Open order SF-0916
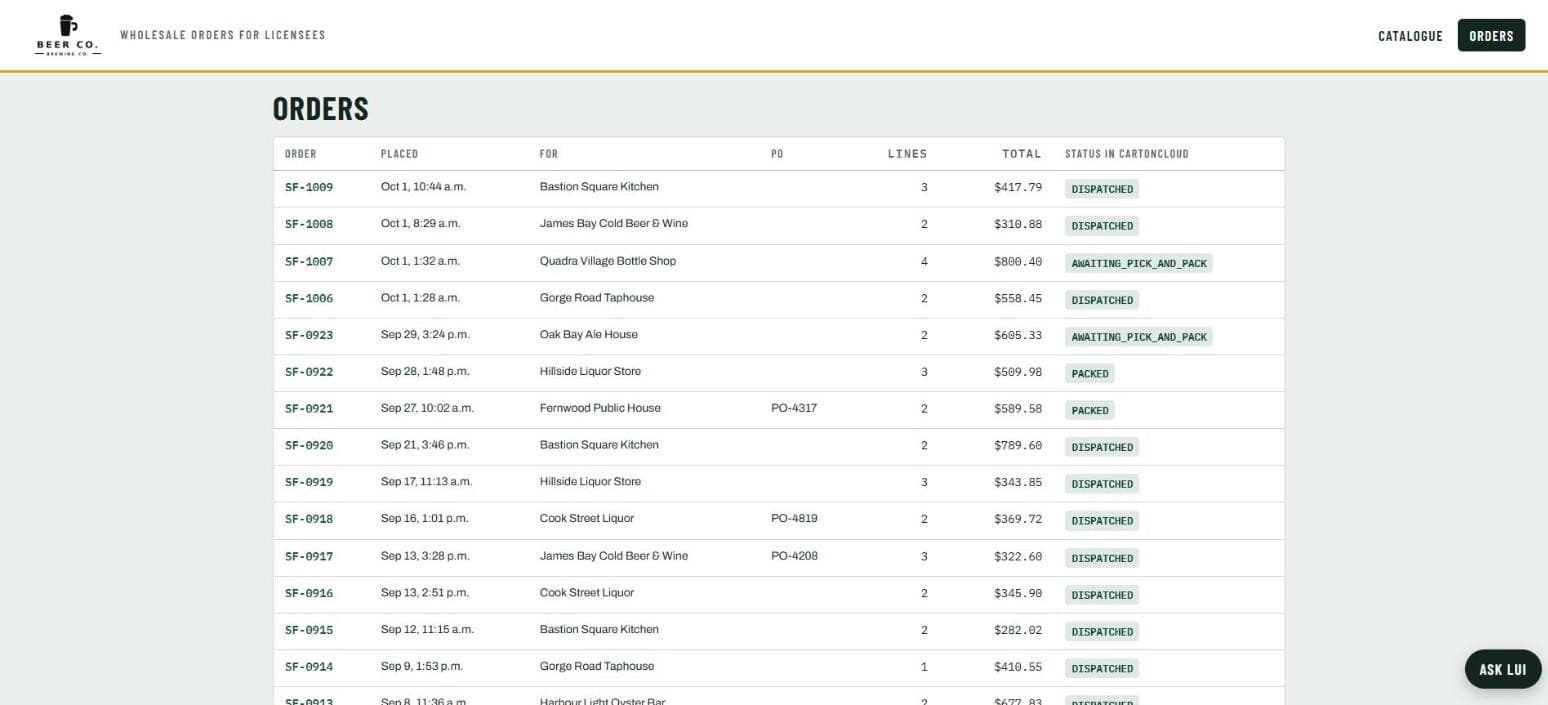 [x=309, y=593]
